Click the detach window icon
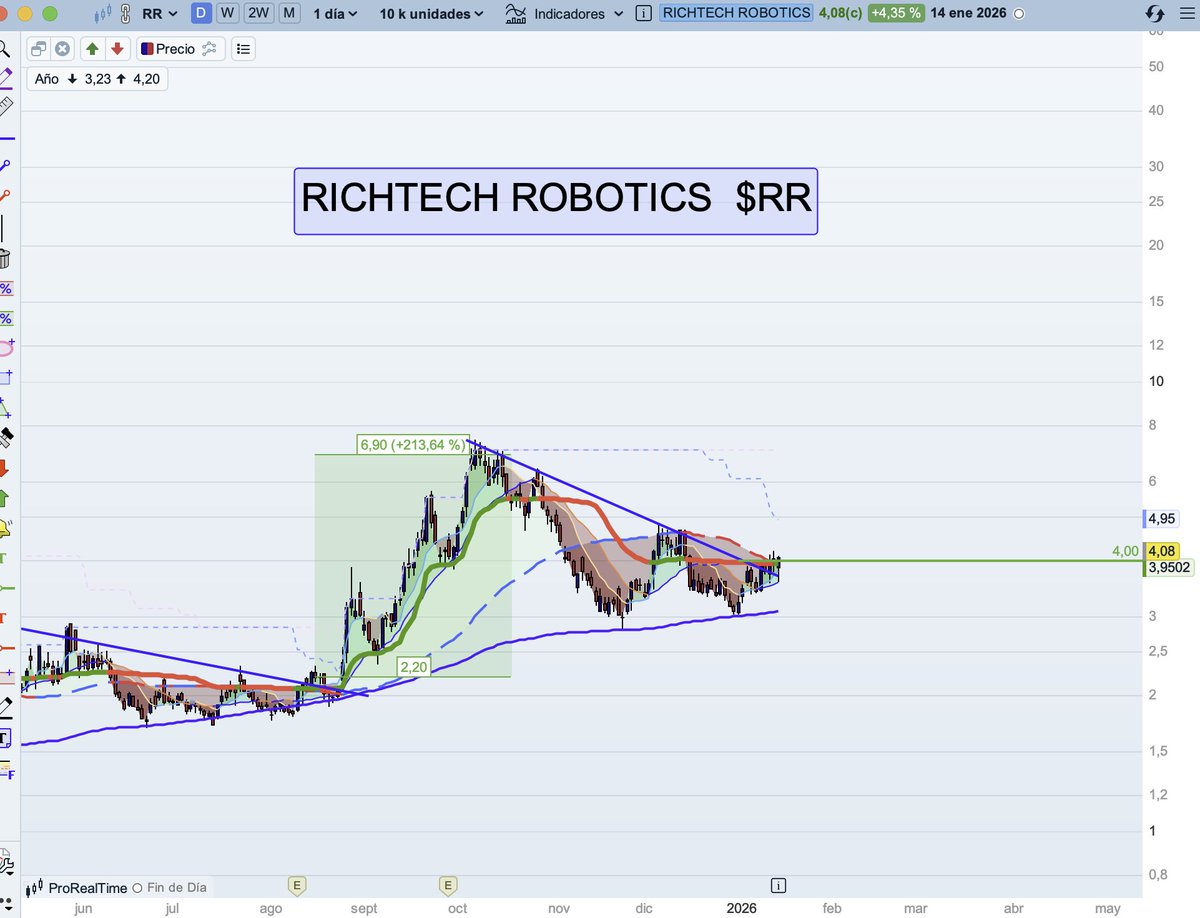 point(39,48)
